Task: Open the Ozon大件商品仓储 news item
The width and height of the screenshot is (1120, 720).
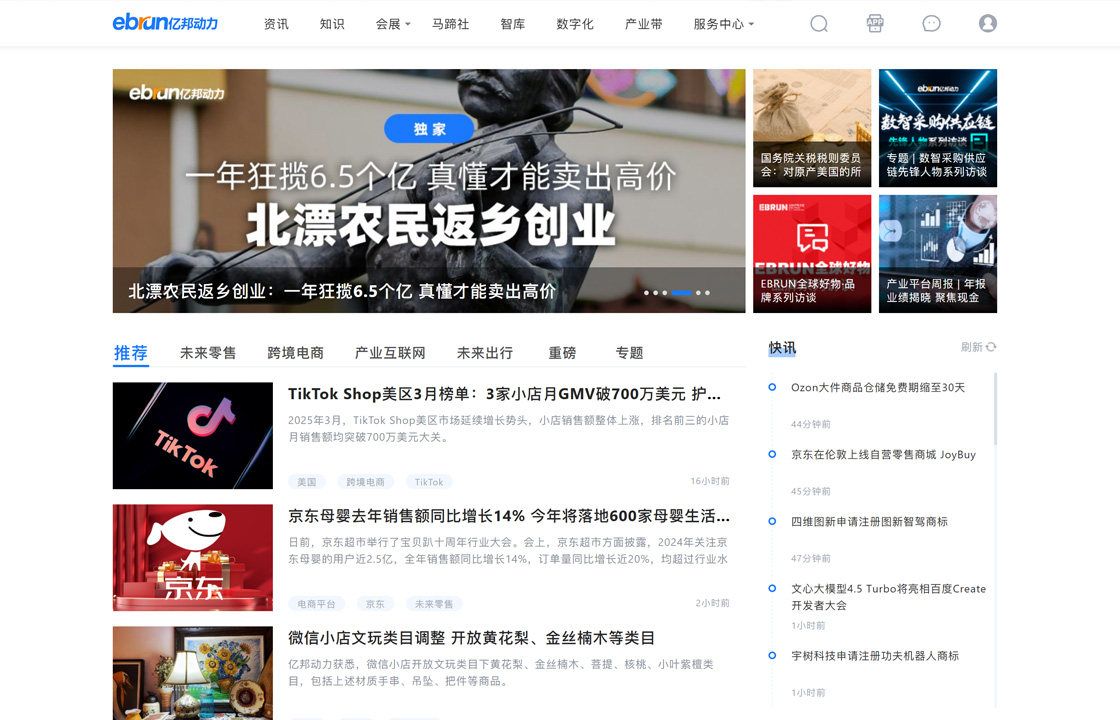Action: click(878, 388)
